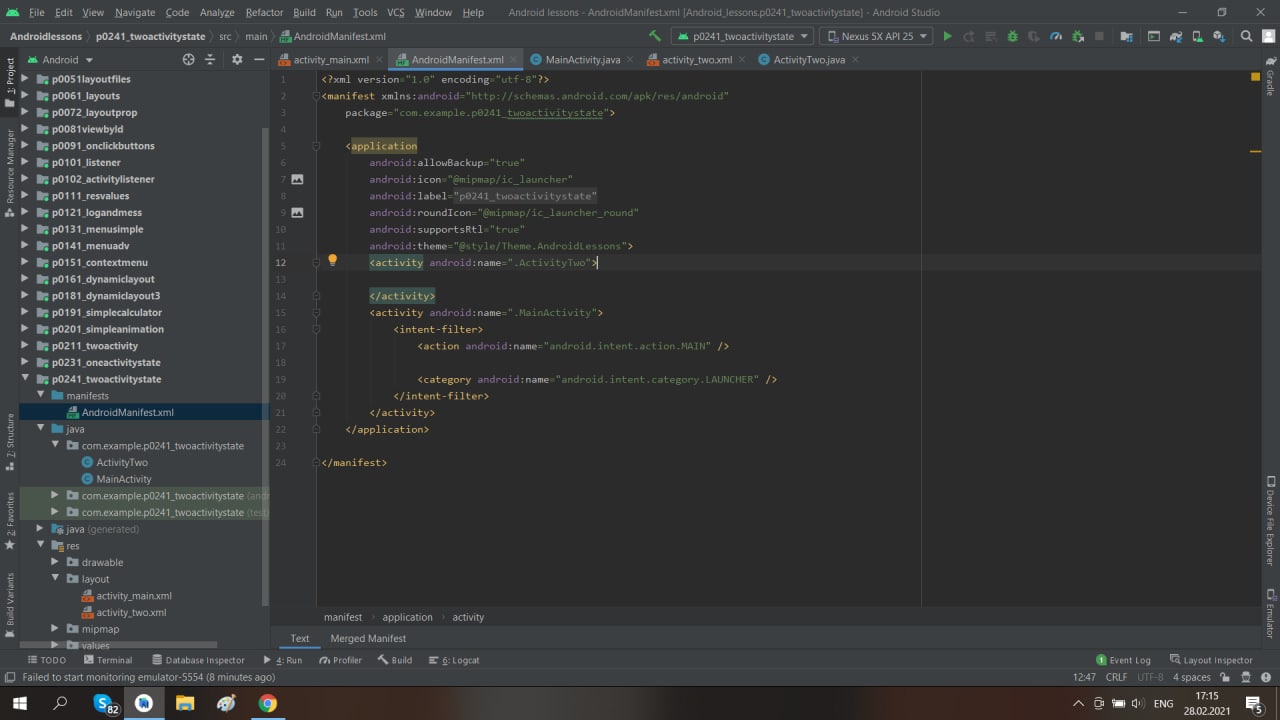Open the Event Log button

click(x=1123, y=660)
